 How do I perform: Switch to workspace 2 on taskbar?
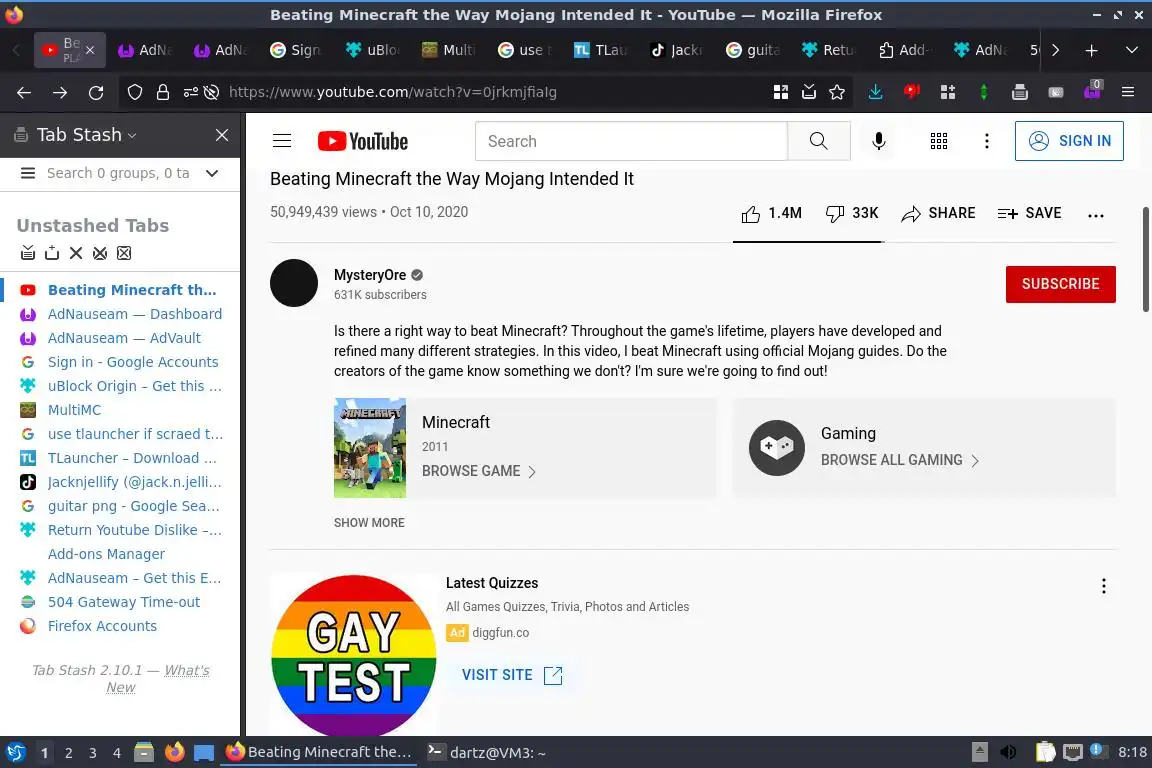[x=68, y=753]
